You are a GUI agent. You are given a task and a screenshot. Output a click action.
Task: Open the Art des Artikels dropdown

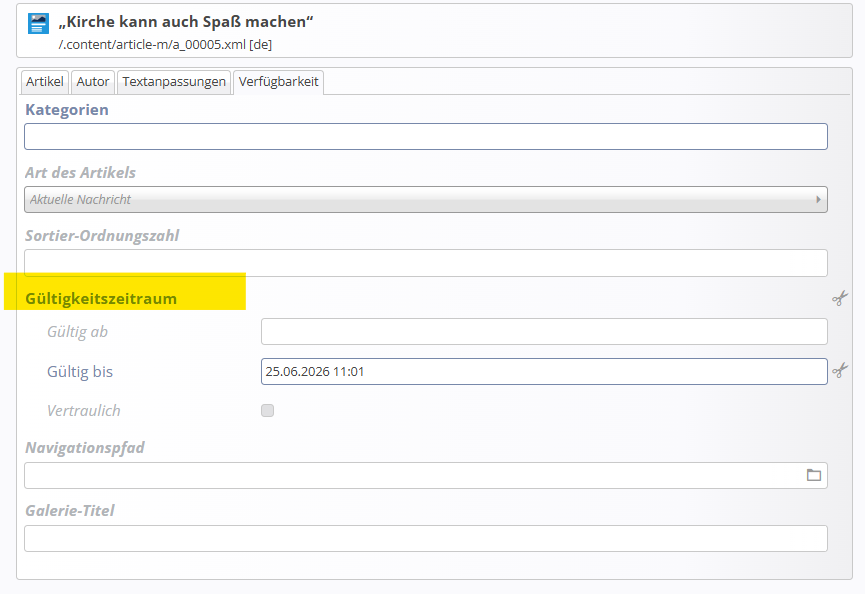point(426,199)
